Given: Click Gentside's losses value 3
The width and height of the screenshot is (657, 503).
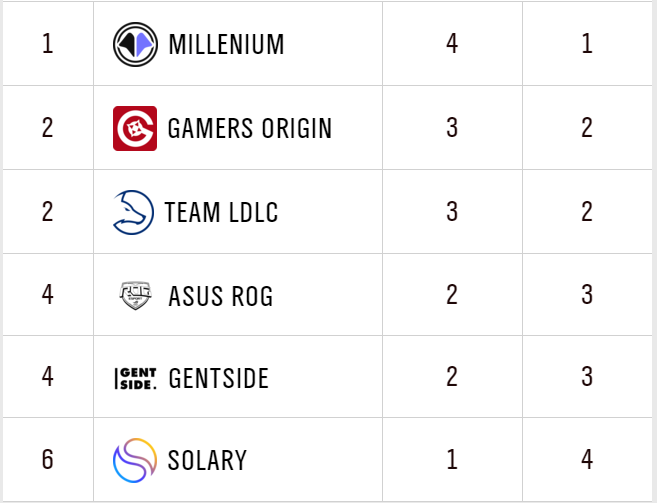Looking at the screenshot, I should (x=587, y=379).
